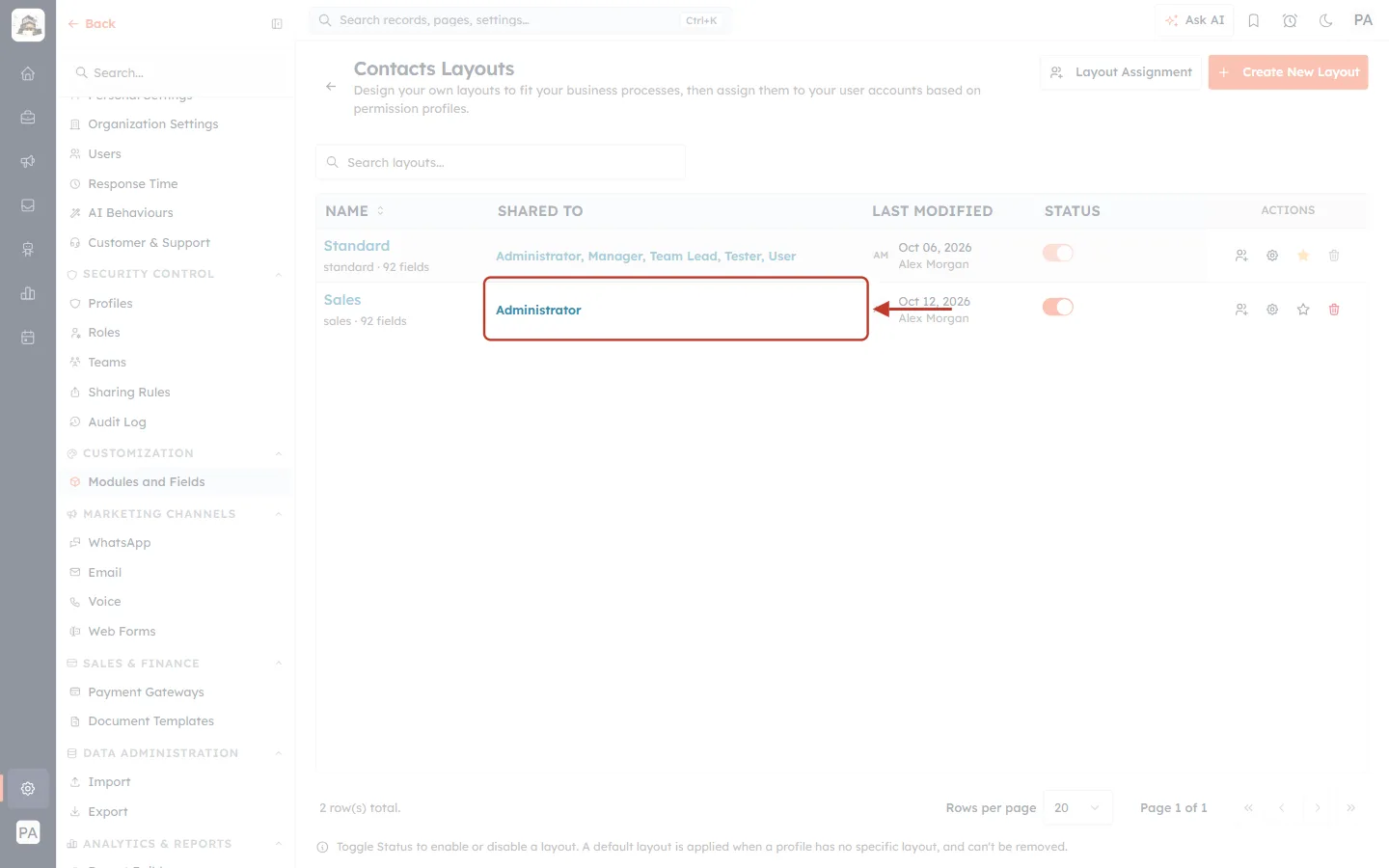This screenshot has height=868, width=1389.
Task: Open the inbox icon in left rail
Action: pyautogui.click(x=28, y=205)
